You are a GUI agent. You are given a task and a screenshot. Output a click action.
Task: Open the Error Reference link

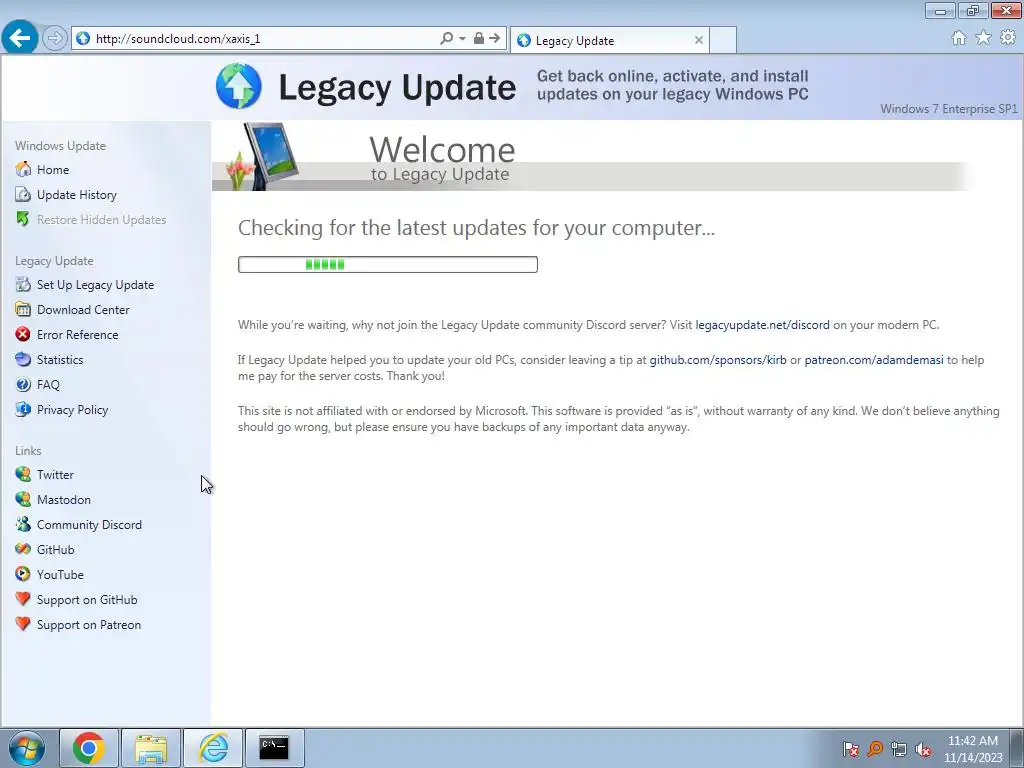(x=78, y=334)
